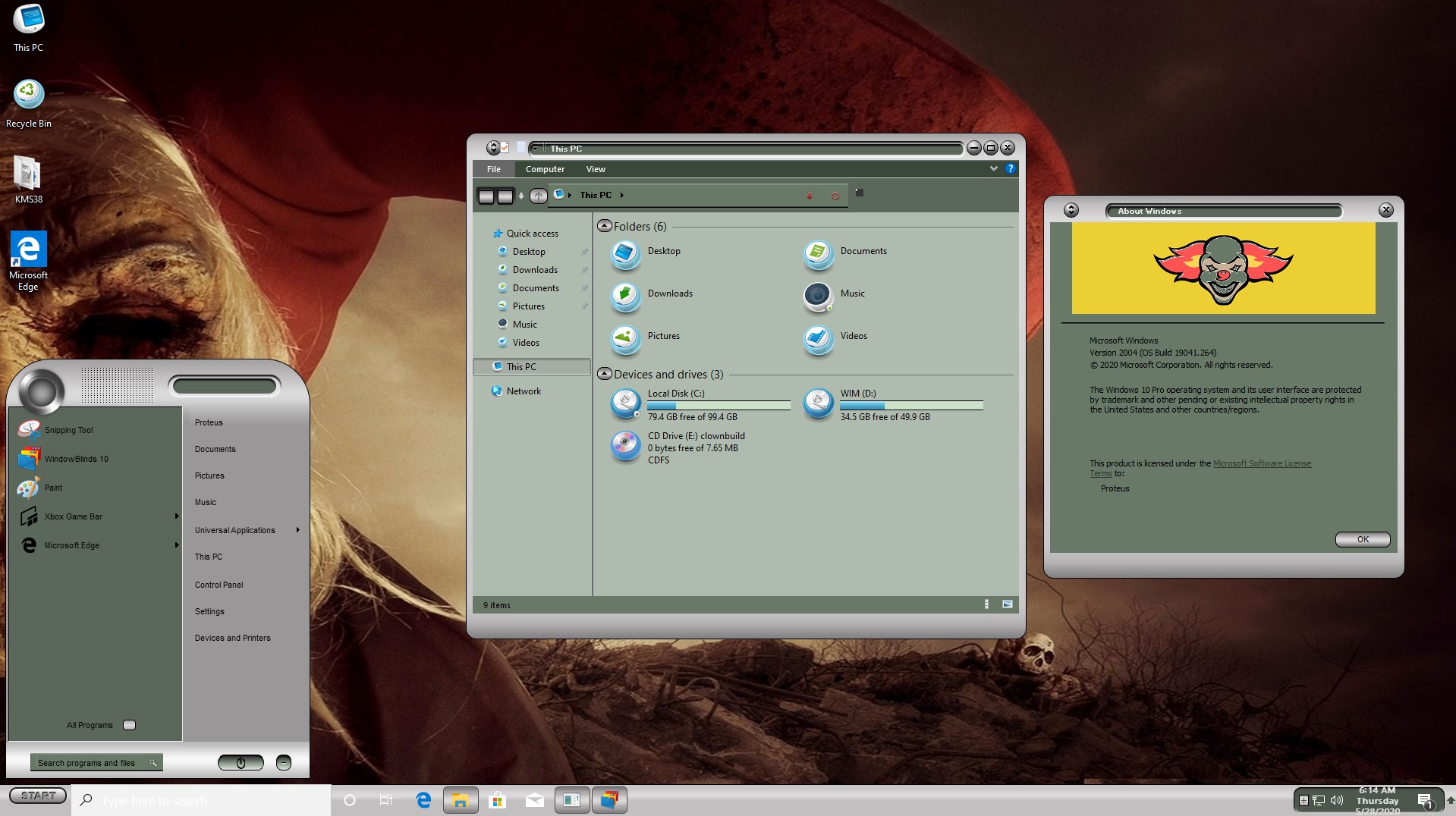Screen dimensions: 1456x816
Task: Select Control Panel in the start menu
Action: (219, 585)
